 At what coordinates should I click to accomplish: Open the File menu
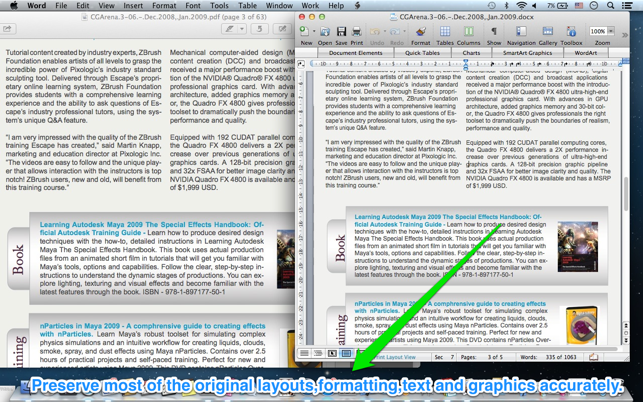tap(61, 6)
